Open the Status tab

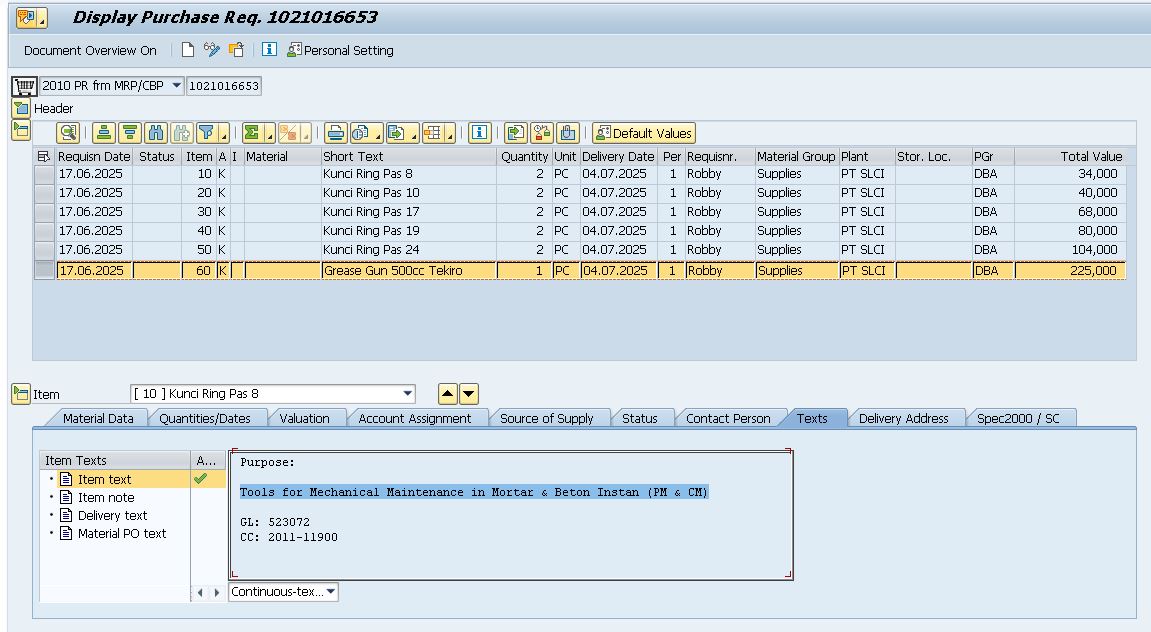[x=639, y=418]
